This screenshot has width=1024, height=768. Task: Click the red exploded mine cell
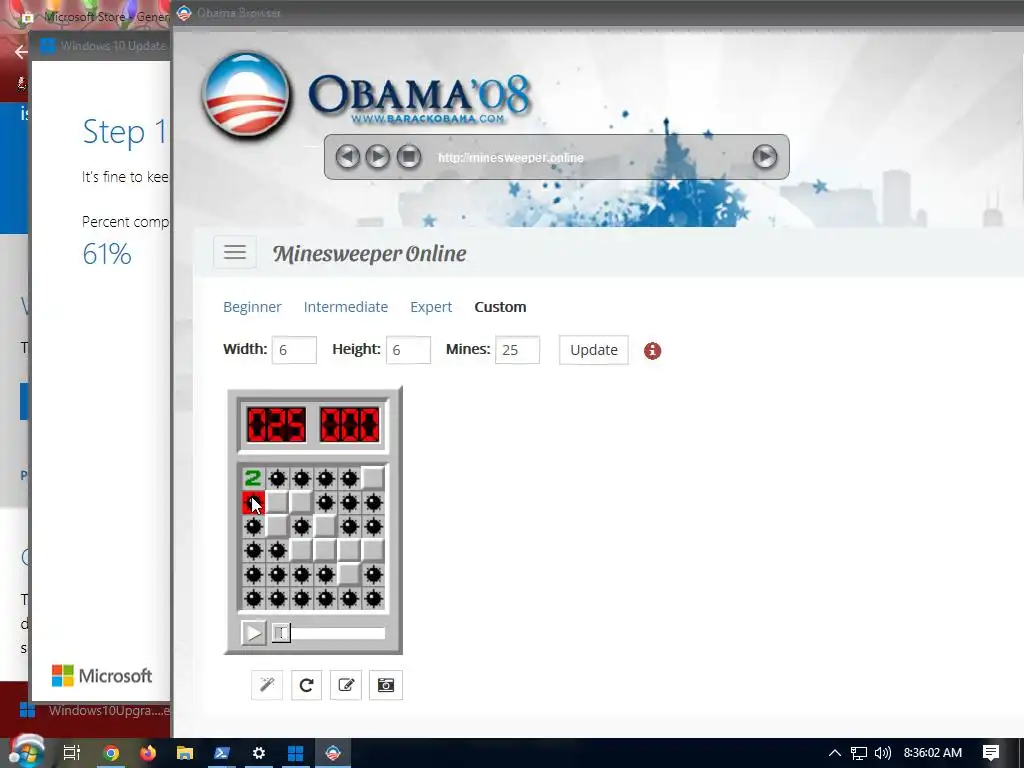(253, 503)
